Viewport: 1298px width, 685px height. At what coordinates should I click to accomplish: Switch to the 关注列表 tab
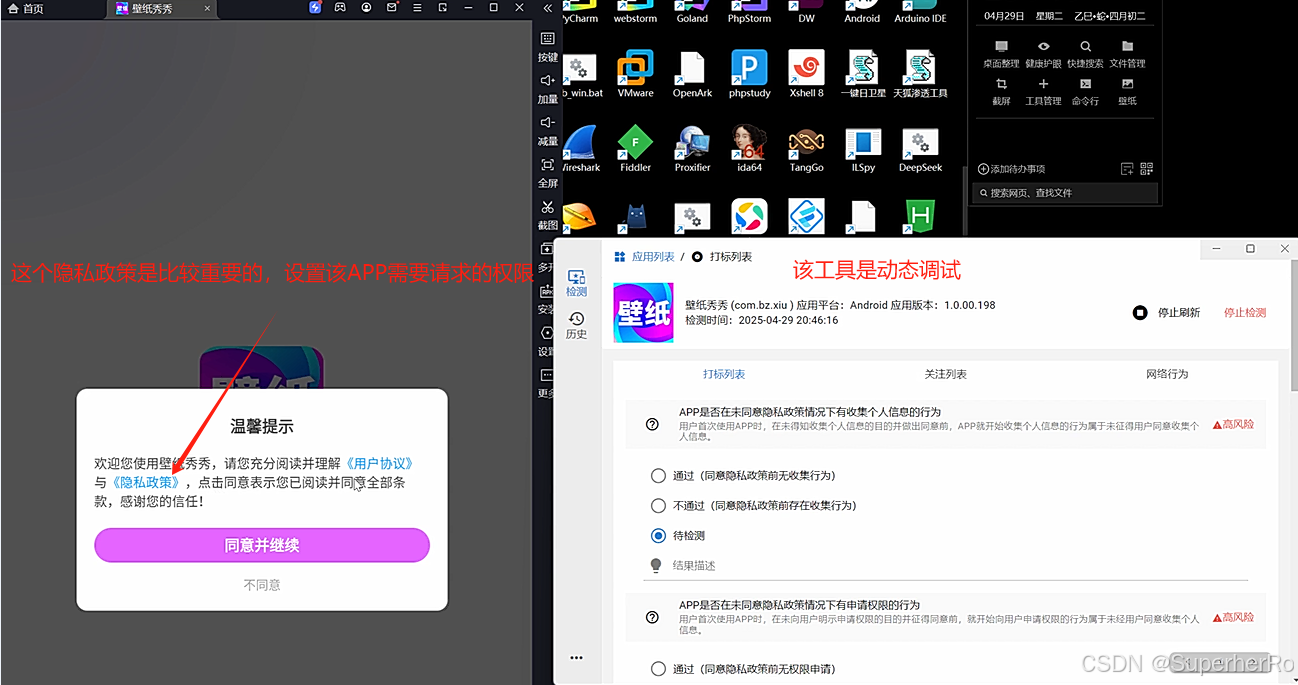tap(945, 374)
